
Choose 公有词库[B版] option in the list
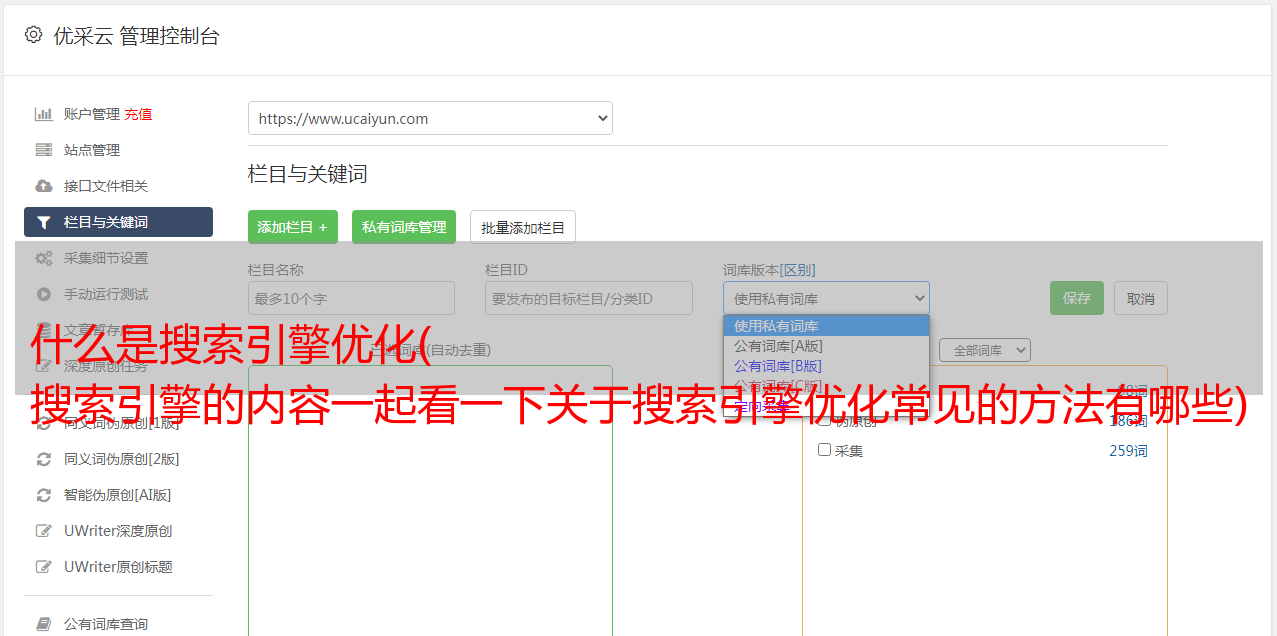click(x=826, y=366)
